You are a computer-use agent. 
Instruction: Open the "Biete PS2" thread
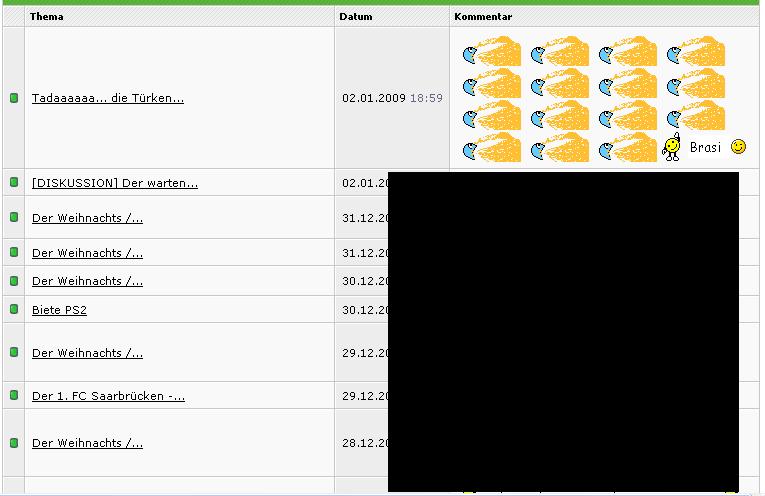[x=59, y=310]
